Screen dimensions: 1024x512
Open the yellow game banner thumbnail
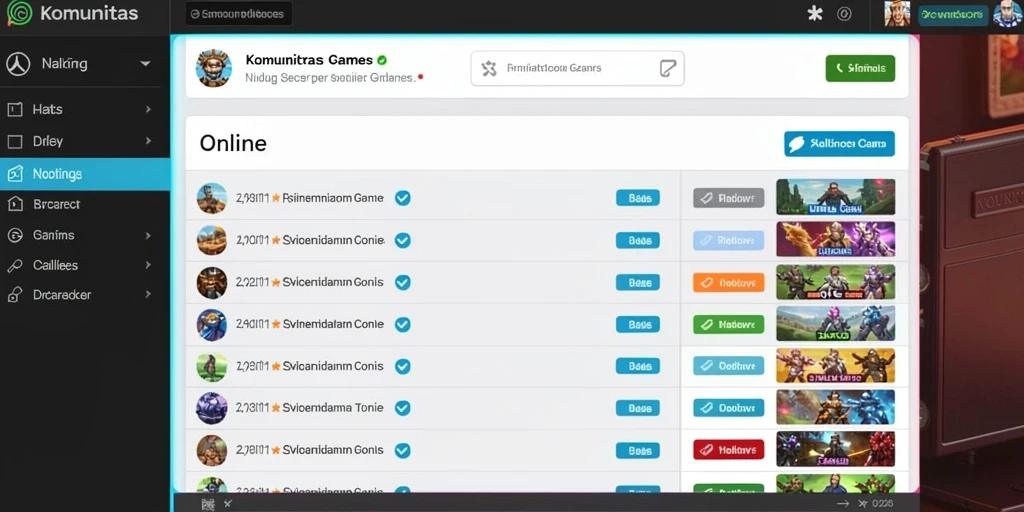pos(835,366)
